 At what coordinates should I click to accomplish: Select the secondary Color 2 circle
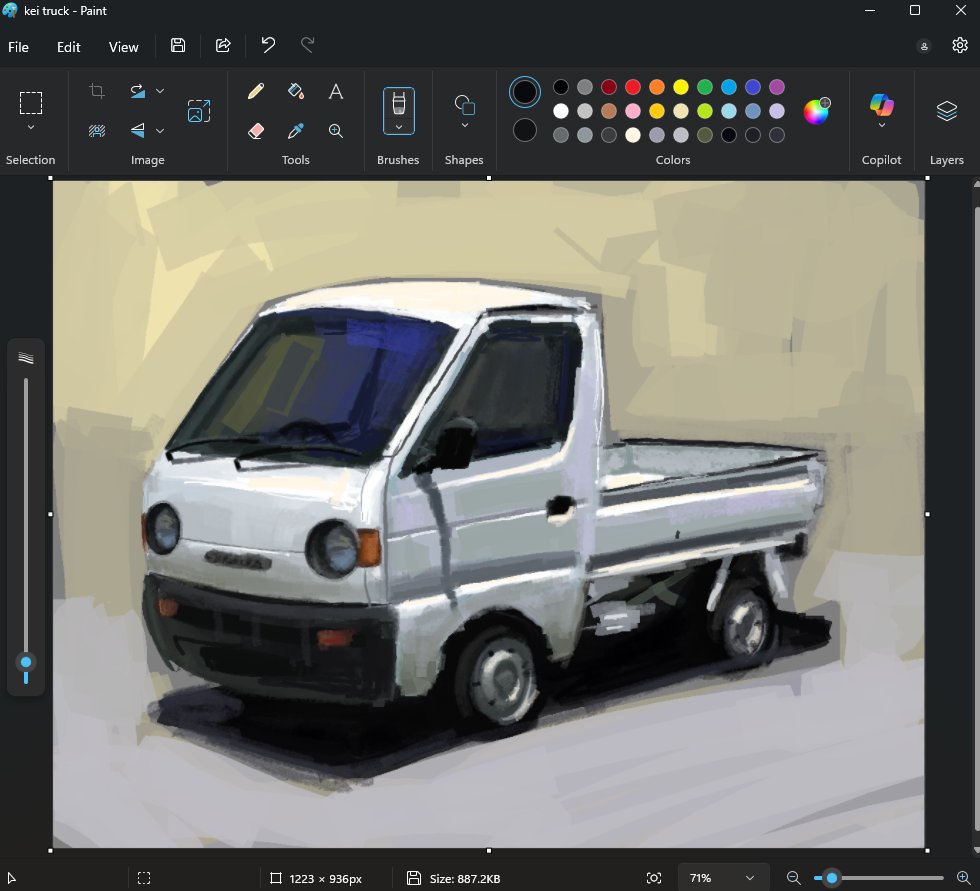coord(524,131)
